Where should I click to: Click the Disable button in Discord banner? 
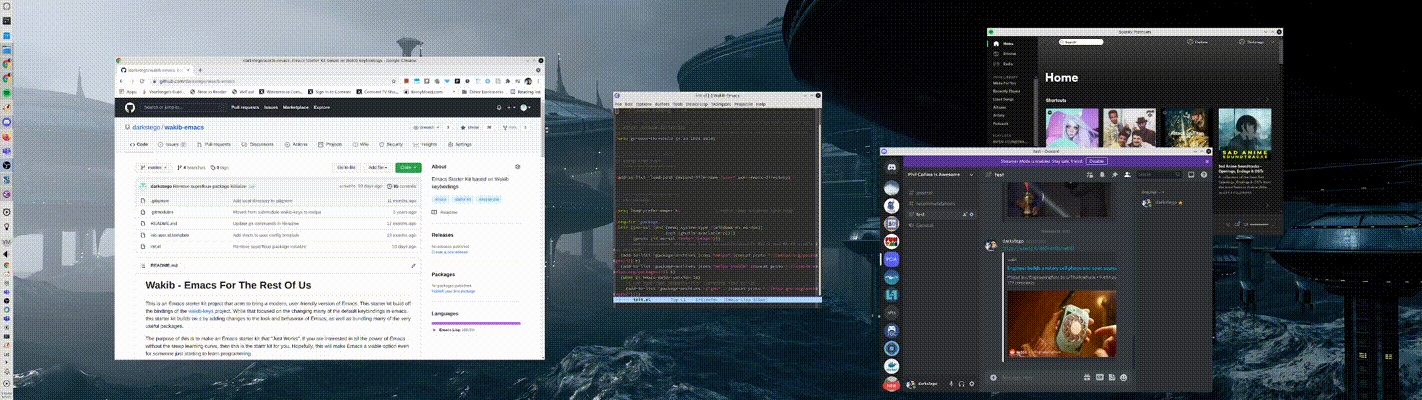pos(1097,161)
